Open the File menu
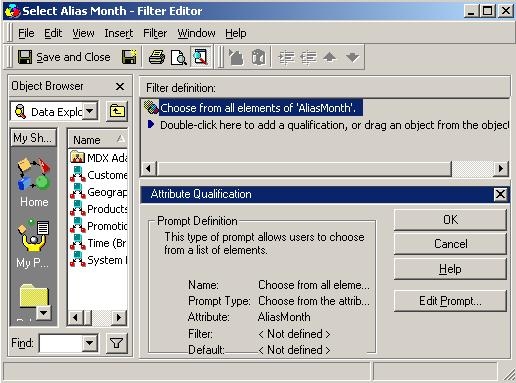Image resolution: width=516 pixels, height=383 pixels. (x=26, y=33)
